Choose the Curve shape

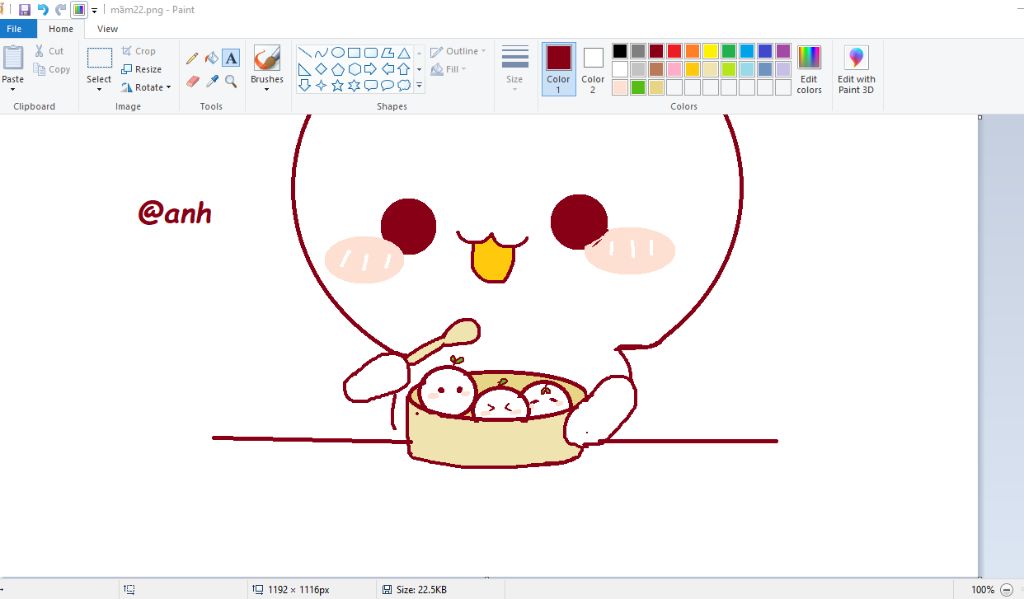(x=321, y=53)
